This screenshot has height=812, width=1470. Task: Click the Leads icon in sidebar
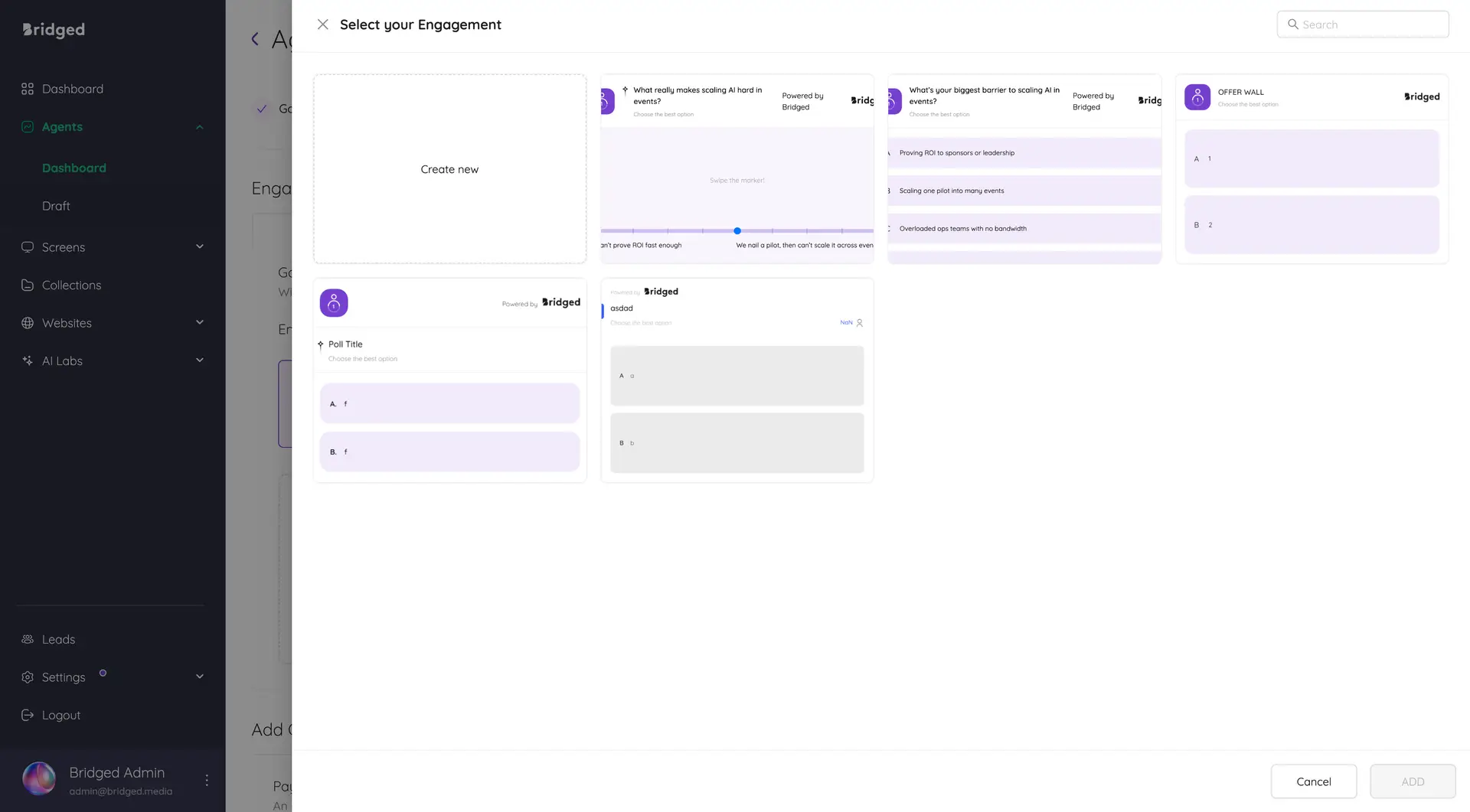pyautogui.click(x=28, y=639)
